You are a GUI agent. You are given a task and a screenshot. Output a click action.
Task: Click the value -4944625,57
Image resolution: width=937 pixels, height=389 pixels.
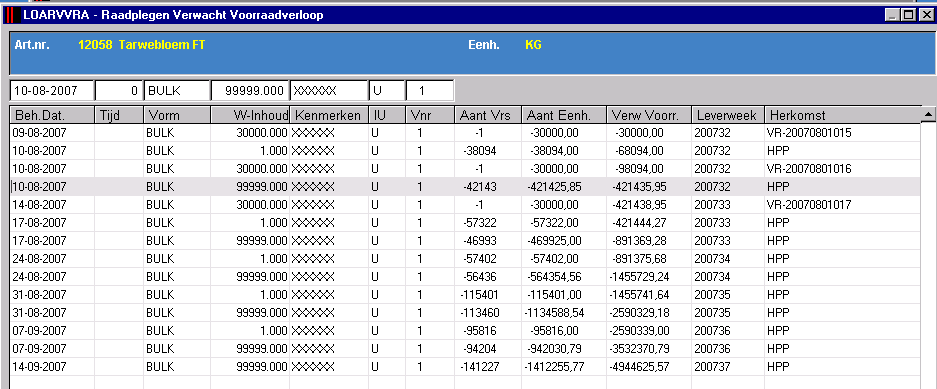click(639, 366)
